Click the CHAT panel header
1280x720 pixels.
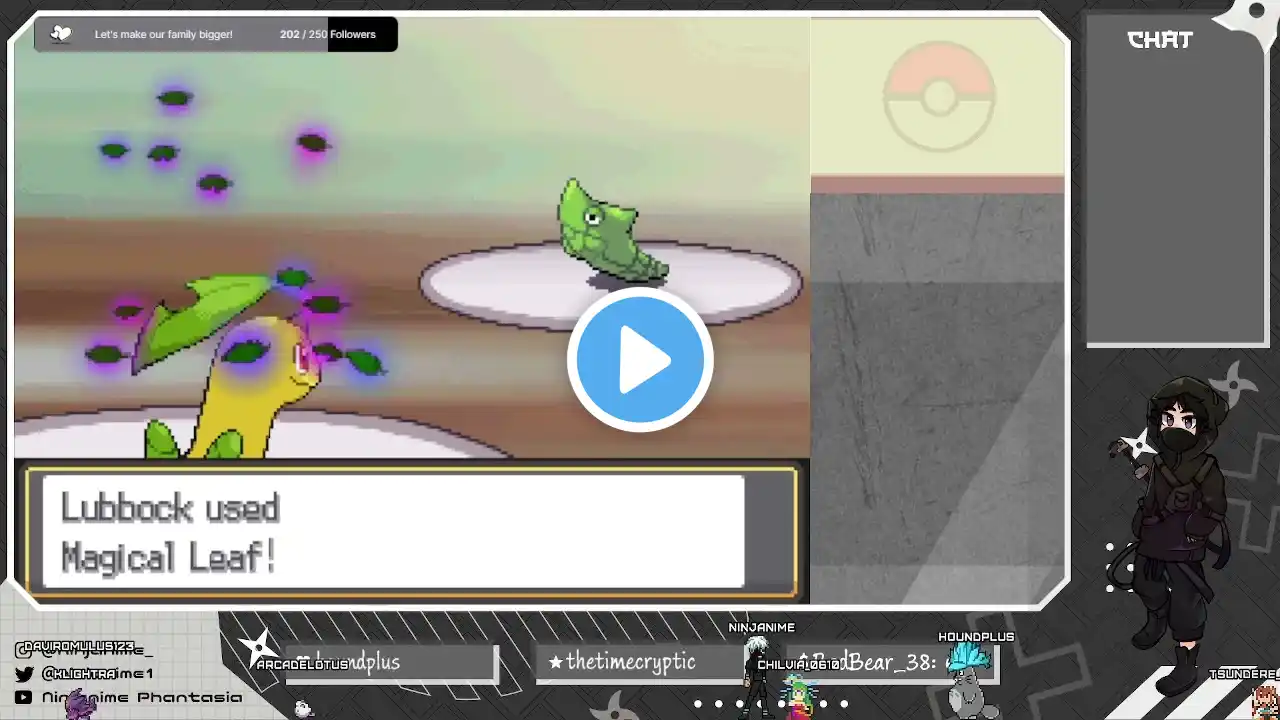point(1160,40)
